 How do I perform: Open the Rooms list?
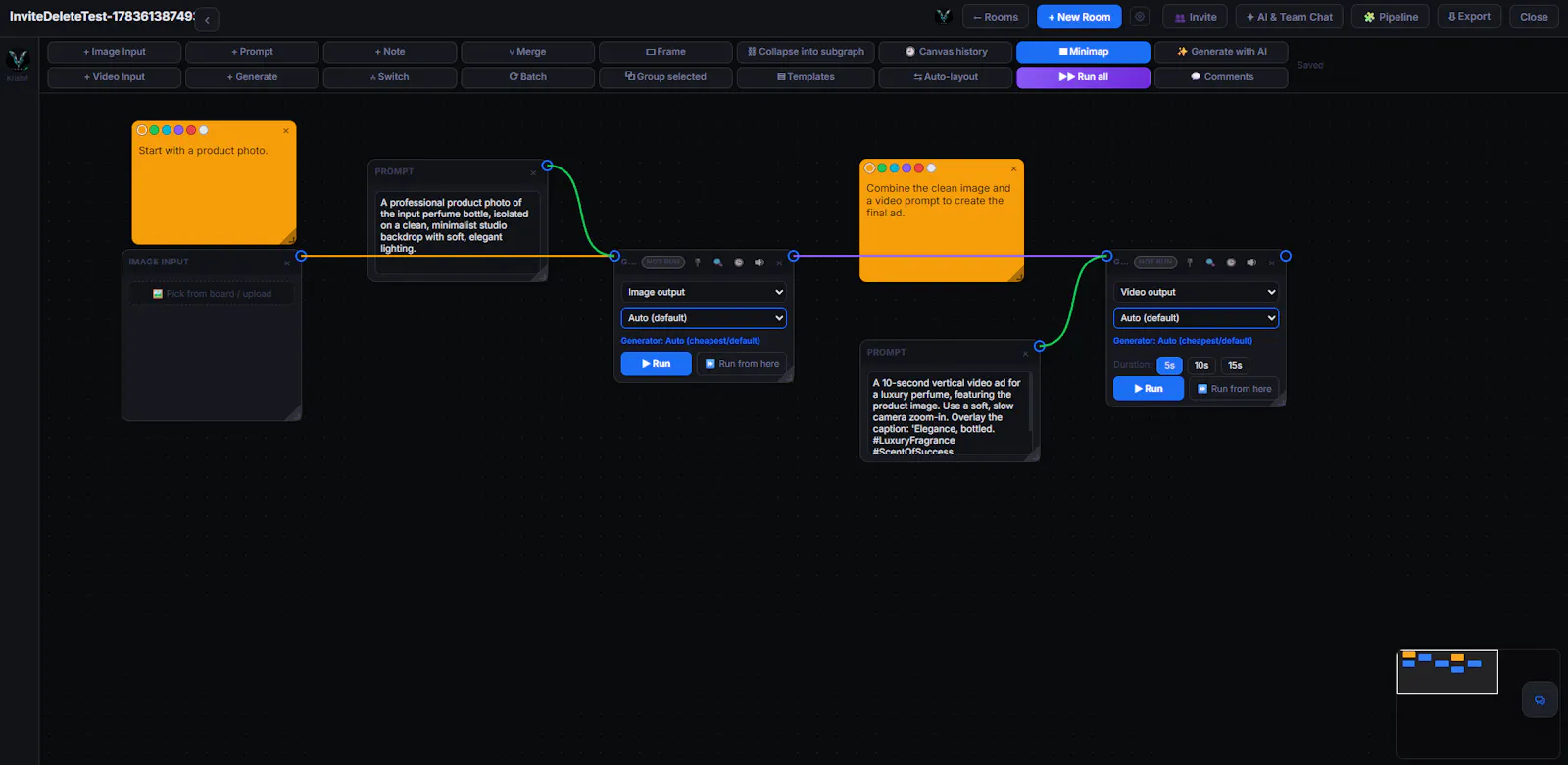tap(996, 17)
